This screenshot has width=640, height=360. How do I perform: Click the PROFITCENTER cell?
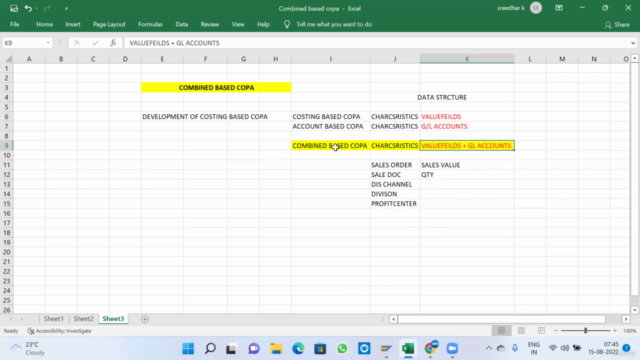pyautogui.click(x=395, y=204)
